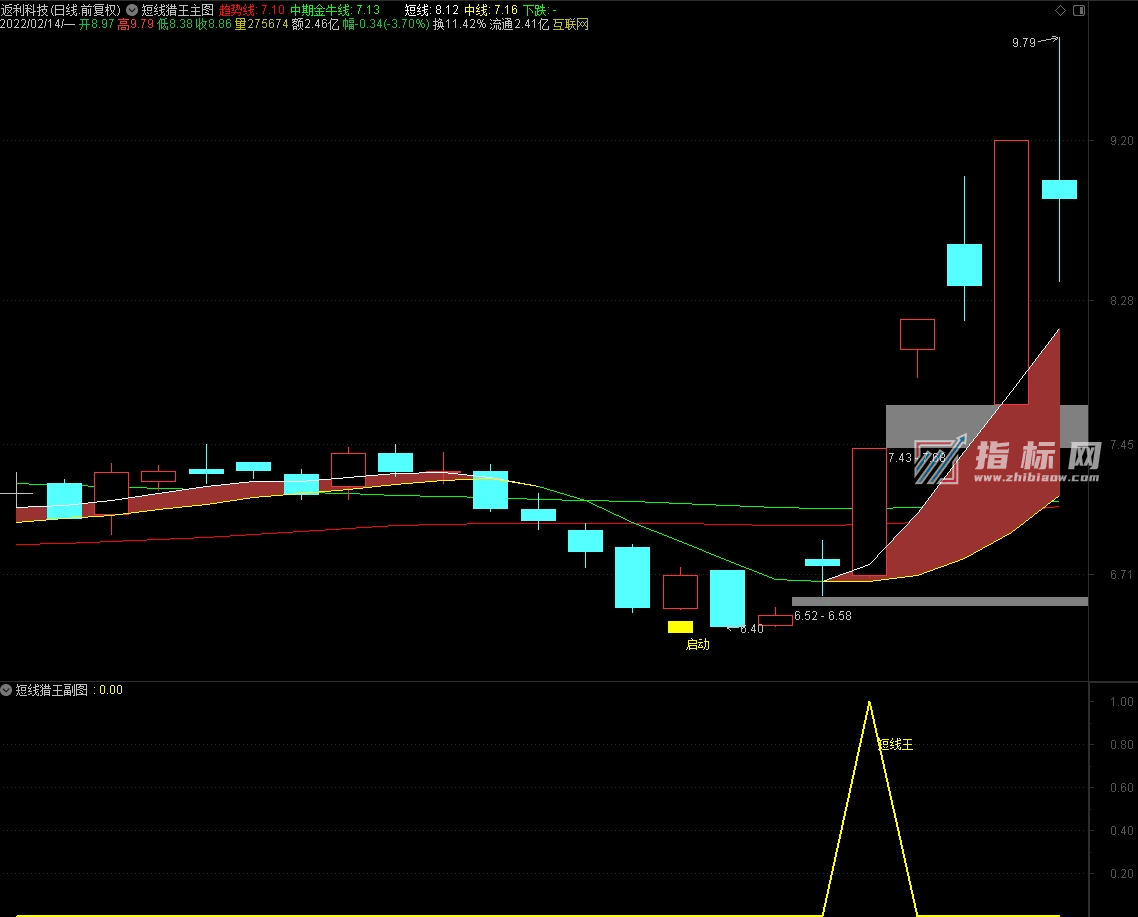Select the yellow peak of the 短线王 spike
Image resolution: width=1138 pixels, height=917 pixels.
pos(869,703)
